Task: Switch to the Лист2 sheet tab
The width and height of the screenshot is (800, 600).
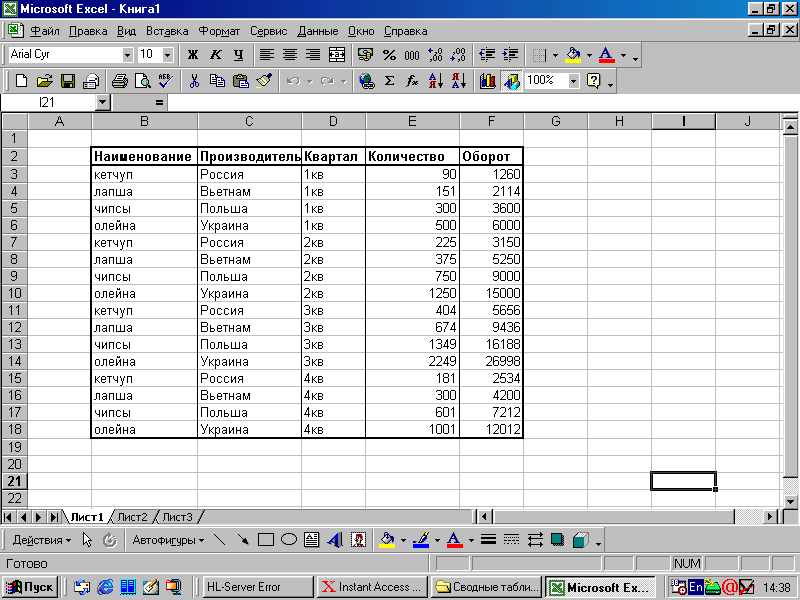Action: 132,517
